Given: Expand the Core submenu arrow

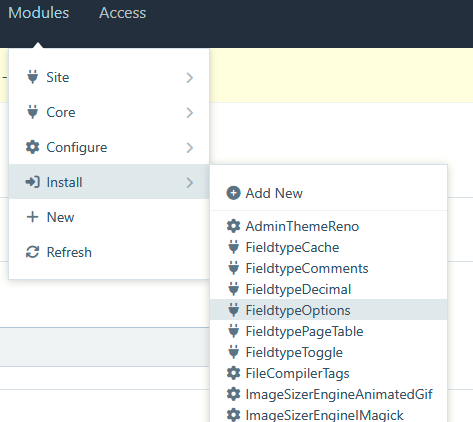Looking at the screenshot, I should [x=190, y=112].
